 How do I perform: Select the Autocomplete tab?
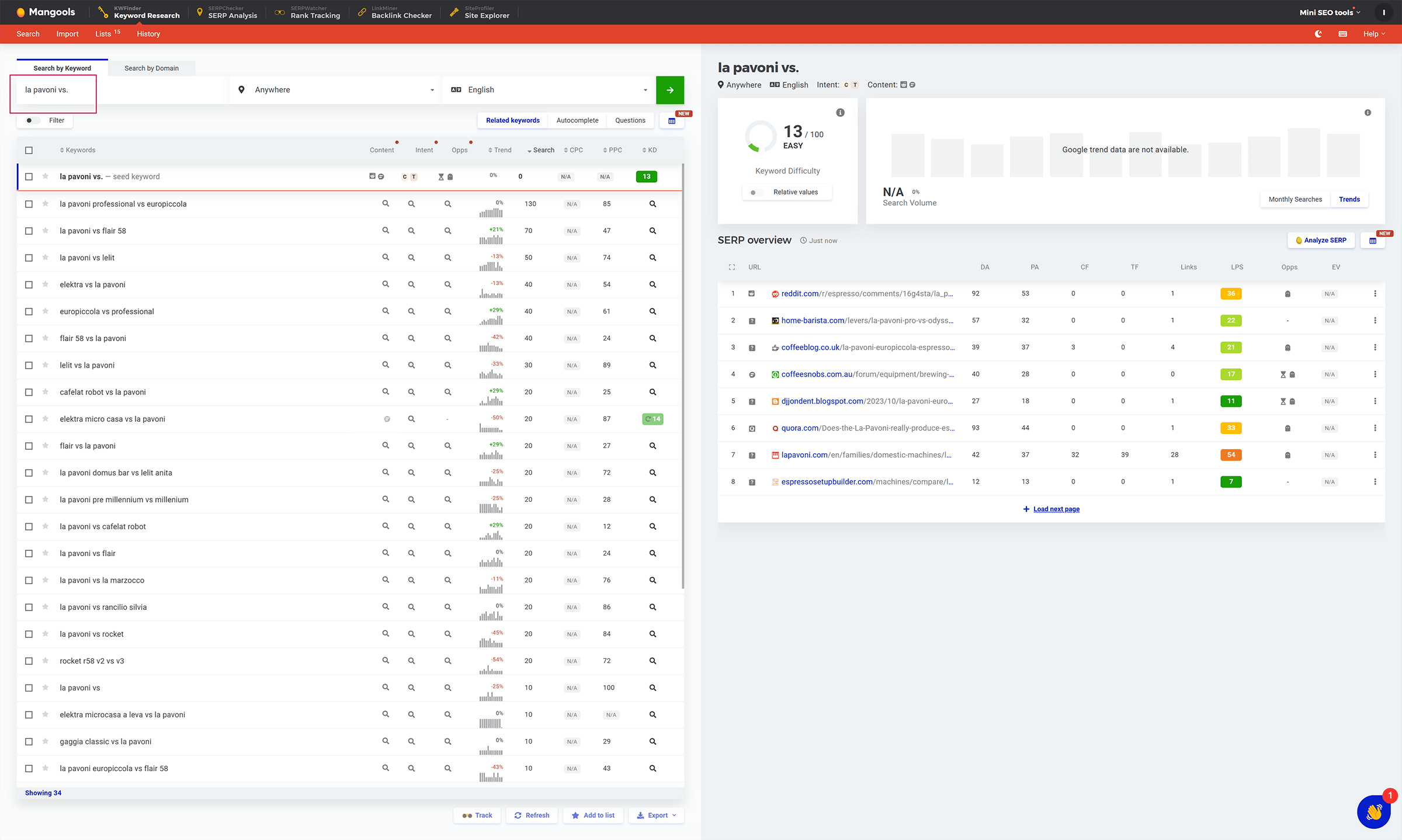click(x=577, y=120)
